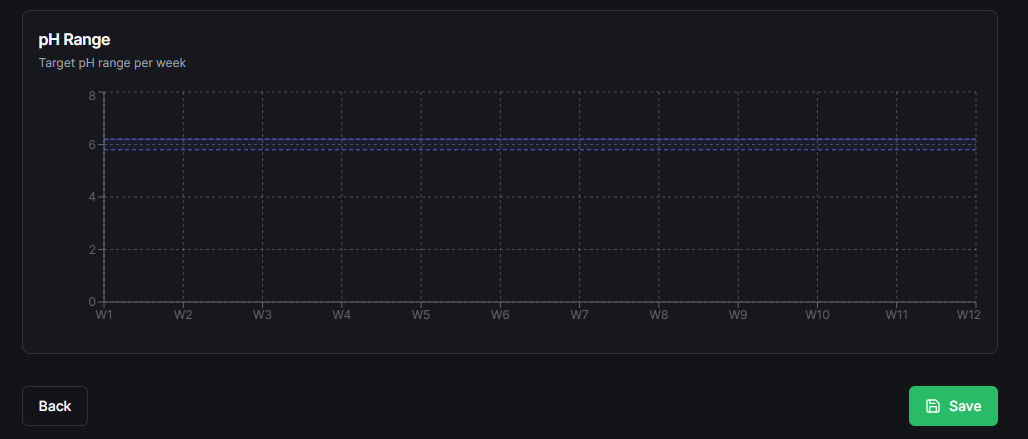This screenshot has height=439, width=1028.
Task: Click the floppy disk icon in Save
Action: click(x=932, y=406)
